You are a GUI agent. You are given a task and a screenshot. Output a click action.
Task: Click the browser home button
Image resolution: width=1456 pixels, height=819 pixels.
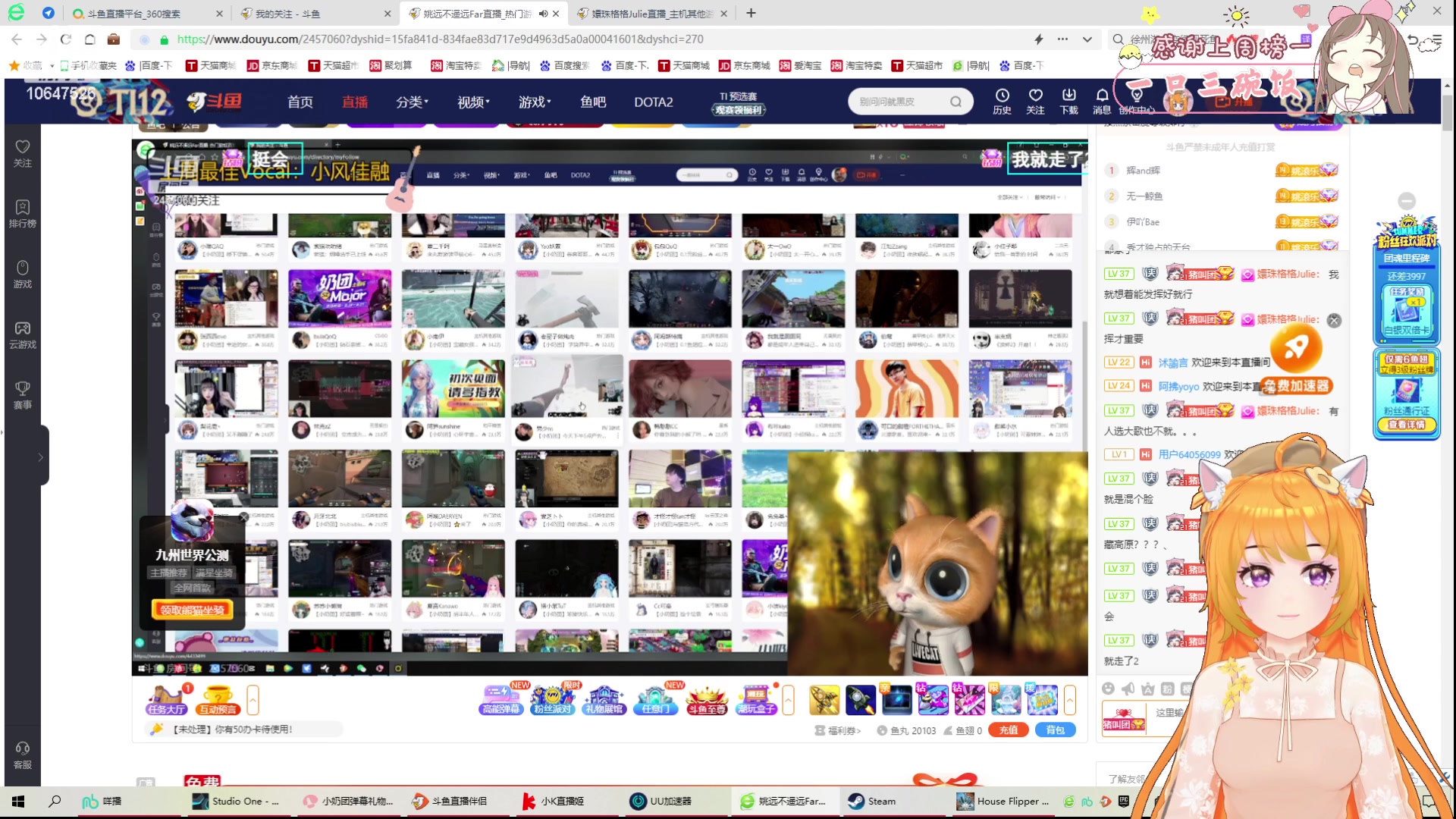point(89,39)
